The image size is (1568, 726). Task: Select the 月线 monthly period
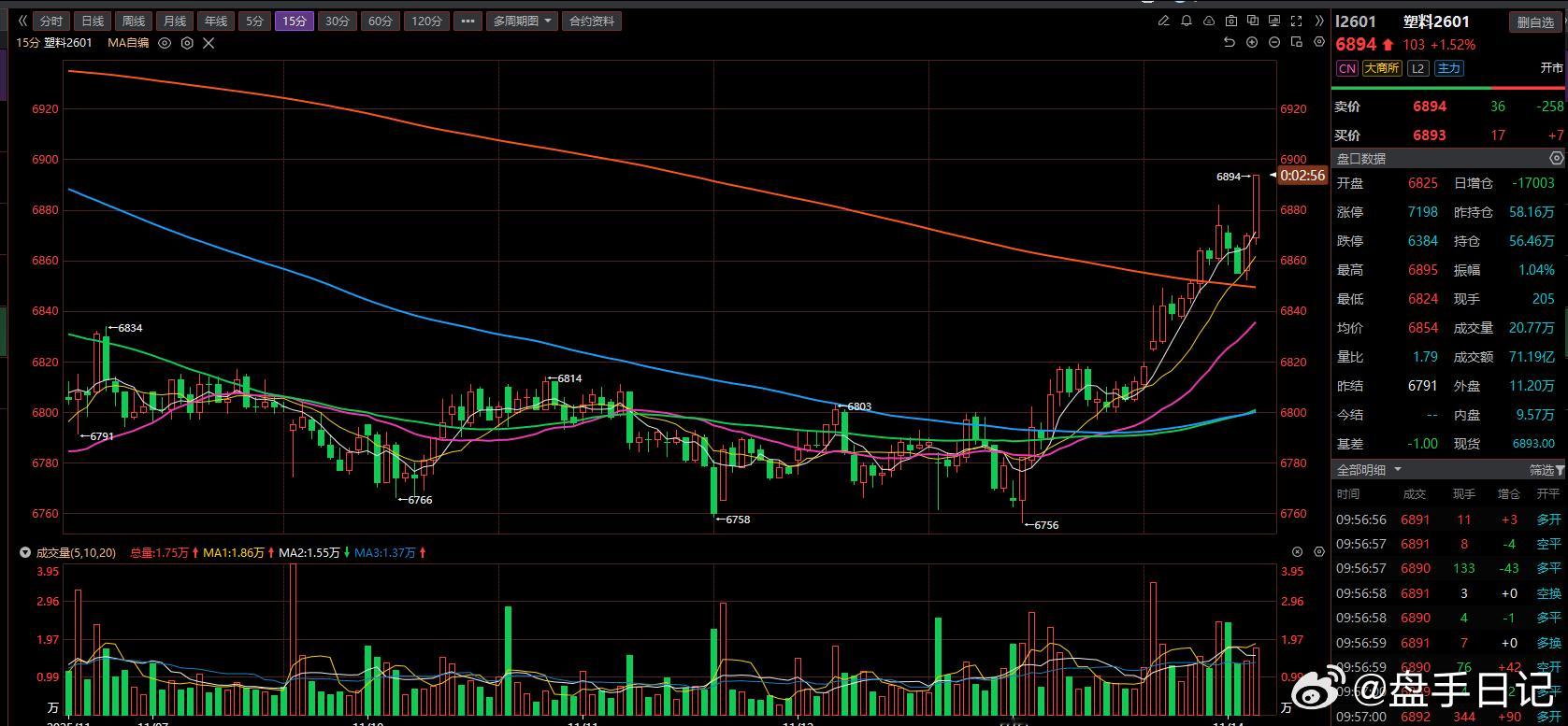click(175, 21)
